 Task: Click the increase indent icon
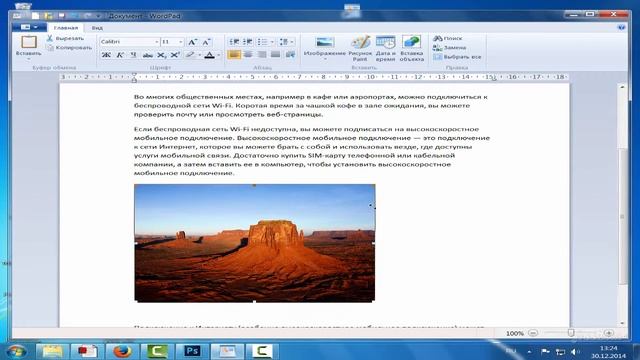point(247,42)
